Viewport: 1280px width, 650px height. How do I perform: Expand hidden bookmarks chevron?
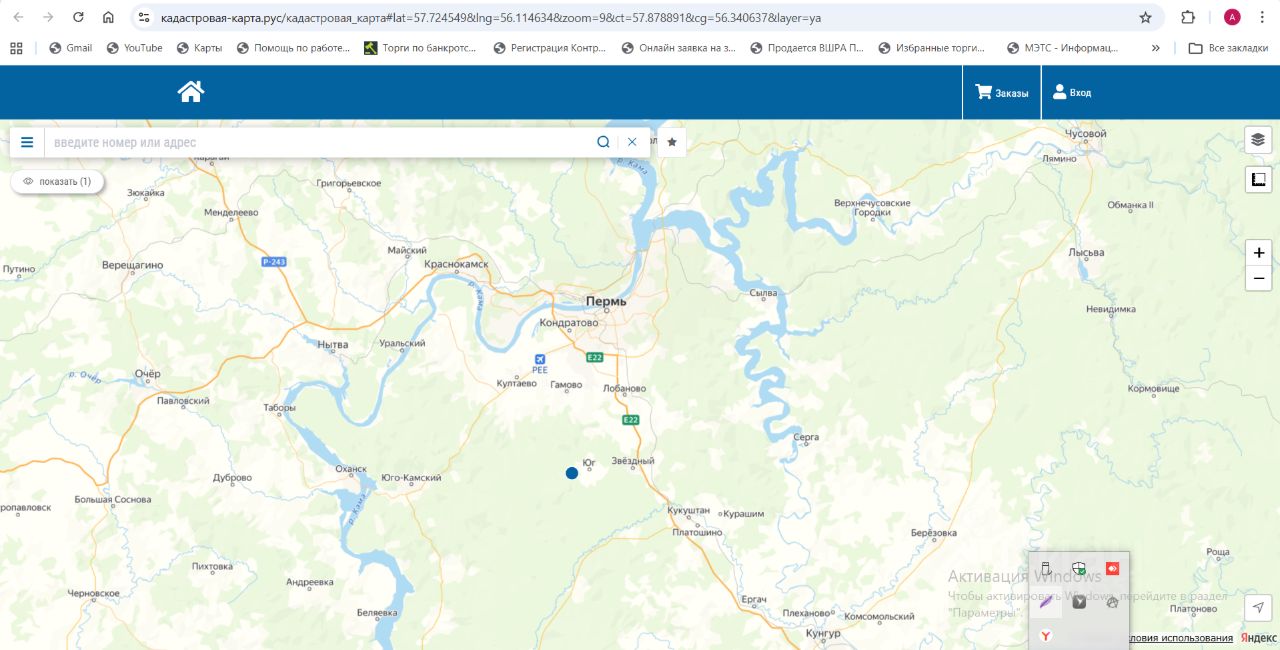[x=1156, y=48]
